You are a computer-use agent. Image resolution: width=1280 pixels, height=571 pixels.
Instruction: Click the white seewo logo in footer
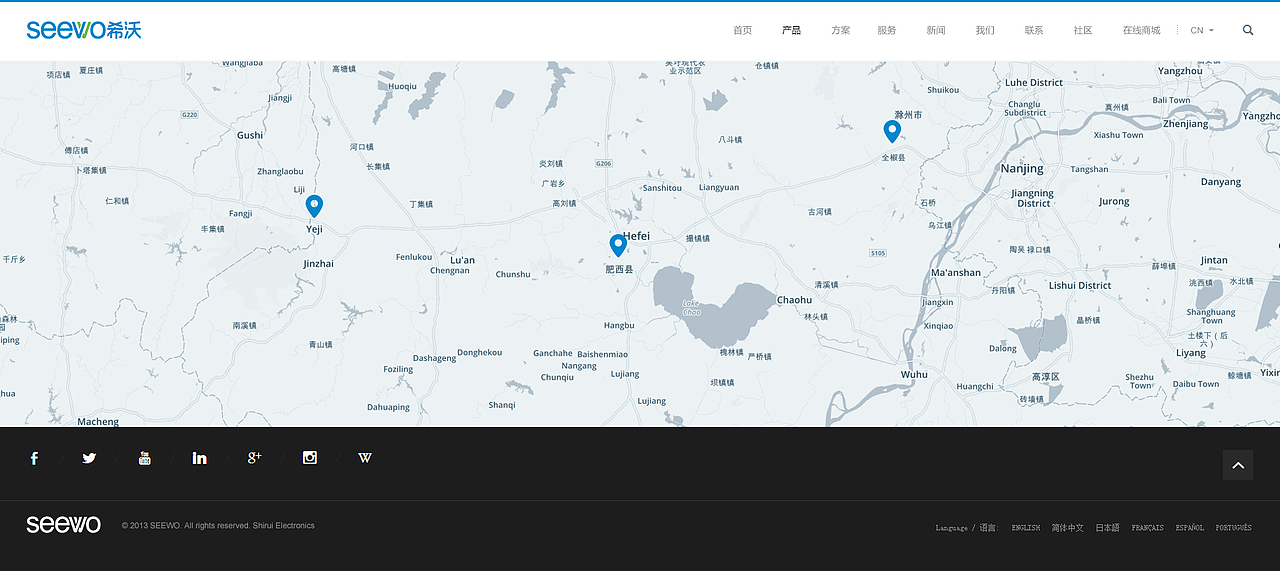[x=64, y=525]
